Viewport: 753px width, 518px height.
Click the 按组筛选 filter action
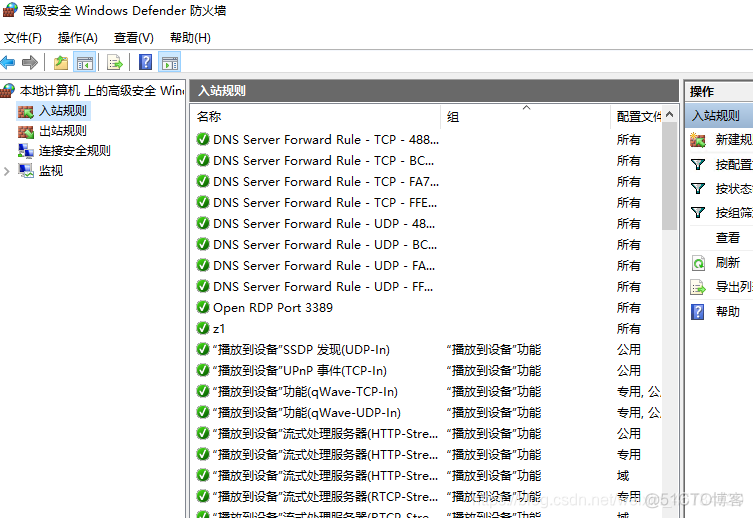[734, 213]
